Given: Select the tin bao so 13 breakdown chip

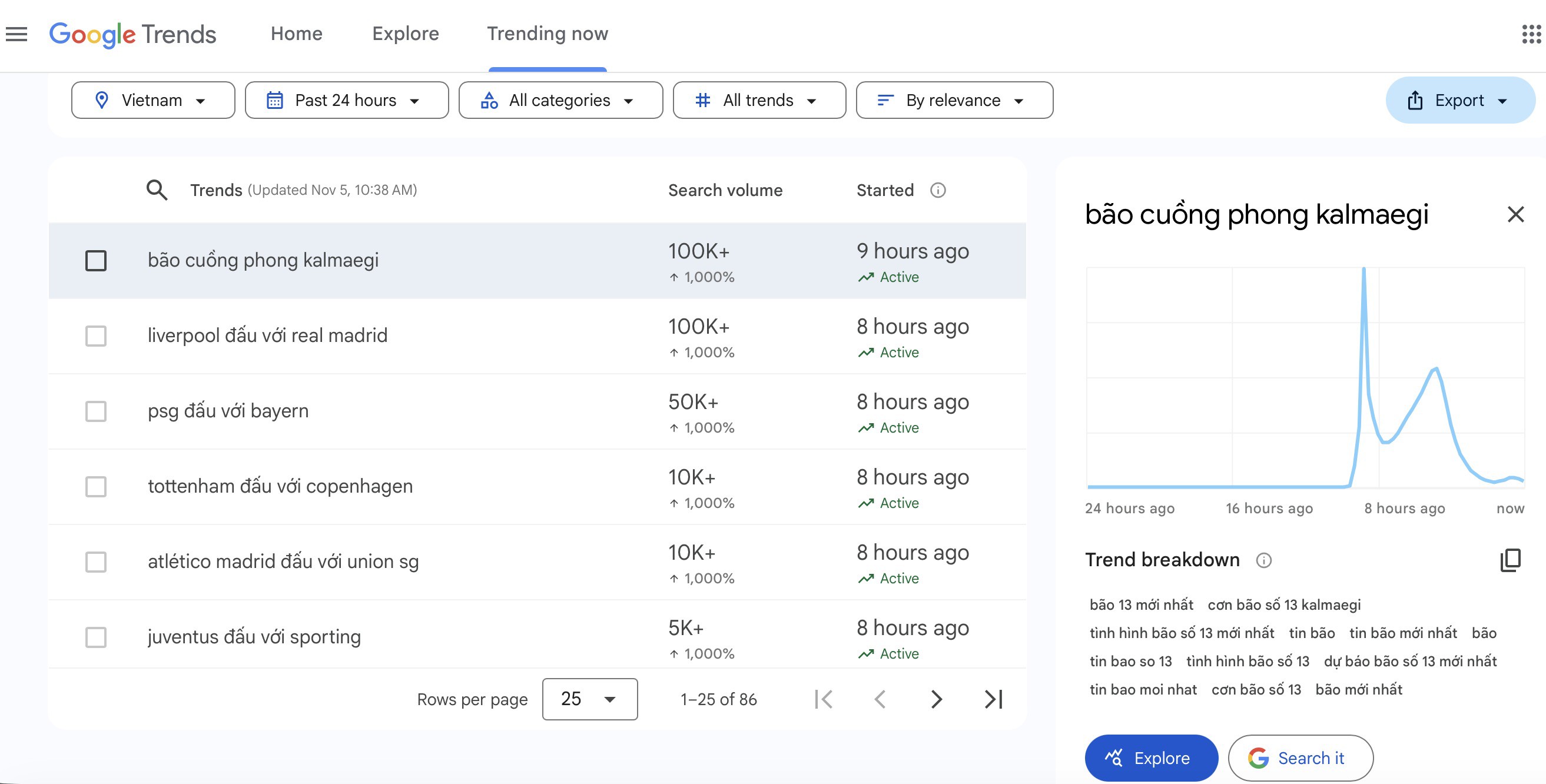Looking at the screenshot, I should 1131,660.
